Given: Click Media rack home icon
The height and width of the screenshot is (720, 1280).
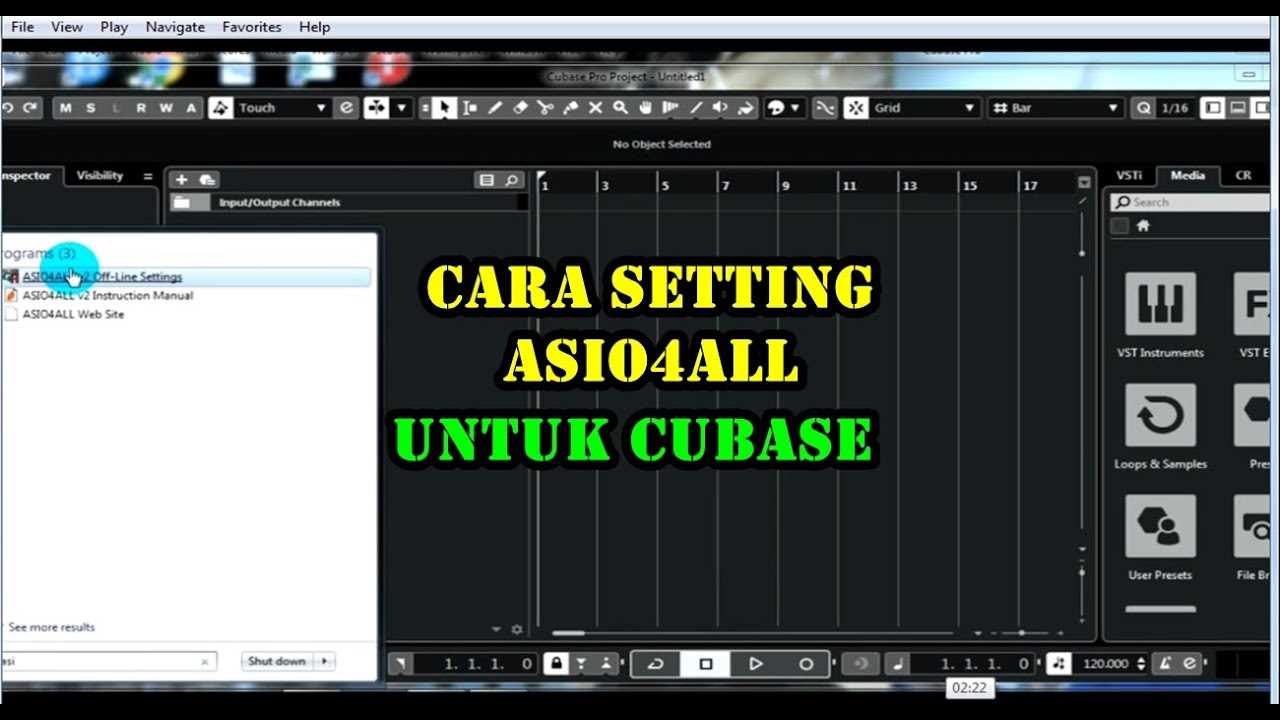Looking at the screenshot, I should [x=1143, y=226].
